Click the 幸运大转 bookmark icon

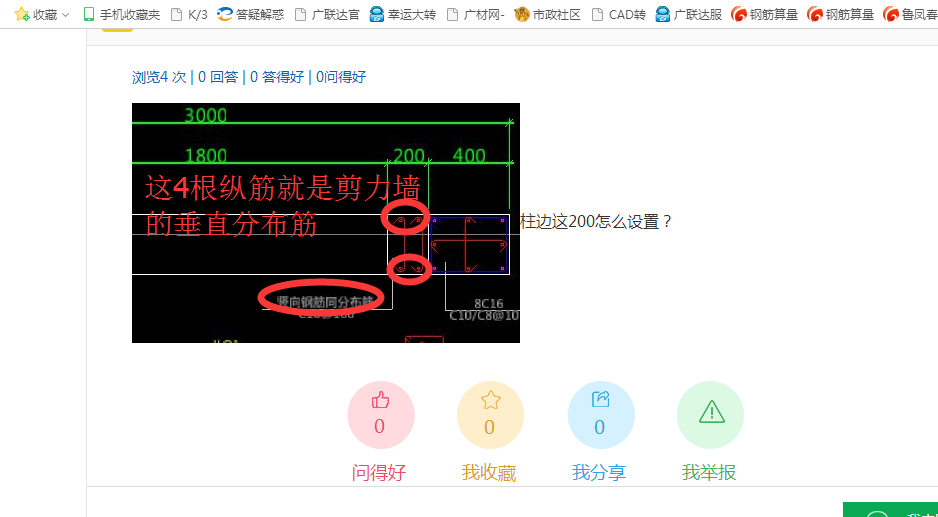tap(377, 14)
